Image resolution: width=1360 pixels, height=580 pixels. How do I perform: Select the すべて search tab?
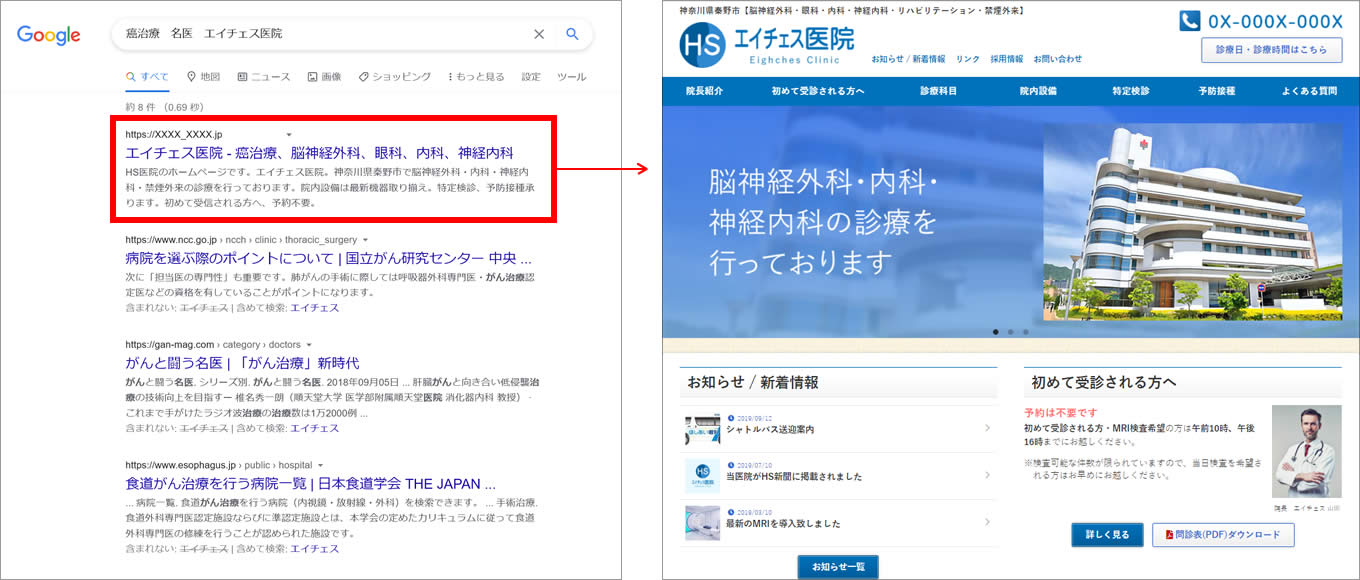147,77
